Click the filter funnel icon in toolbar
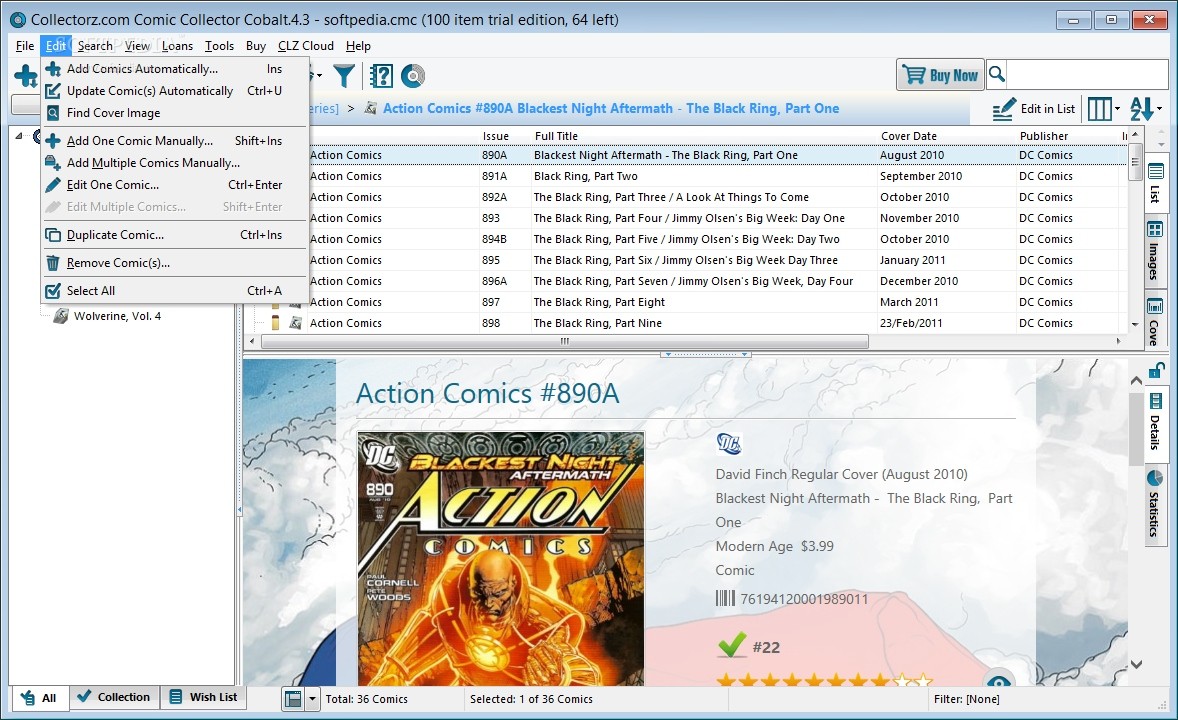Image resolution: width=1178 pixels, height=720 pixels. click(x=343, y=76)
